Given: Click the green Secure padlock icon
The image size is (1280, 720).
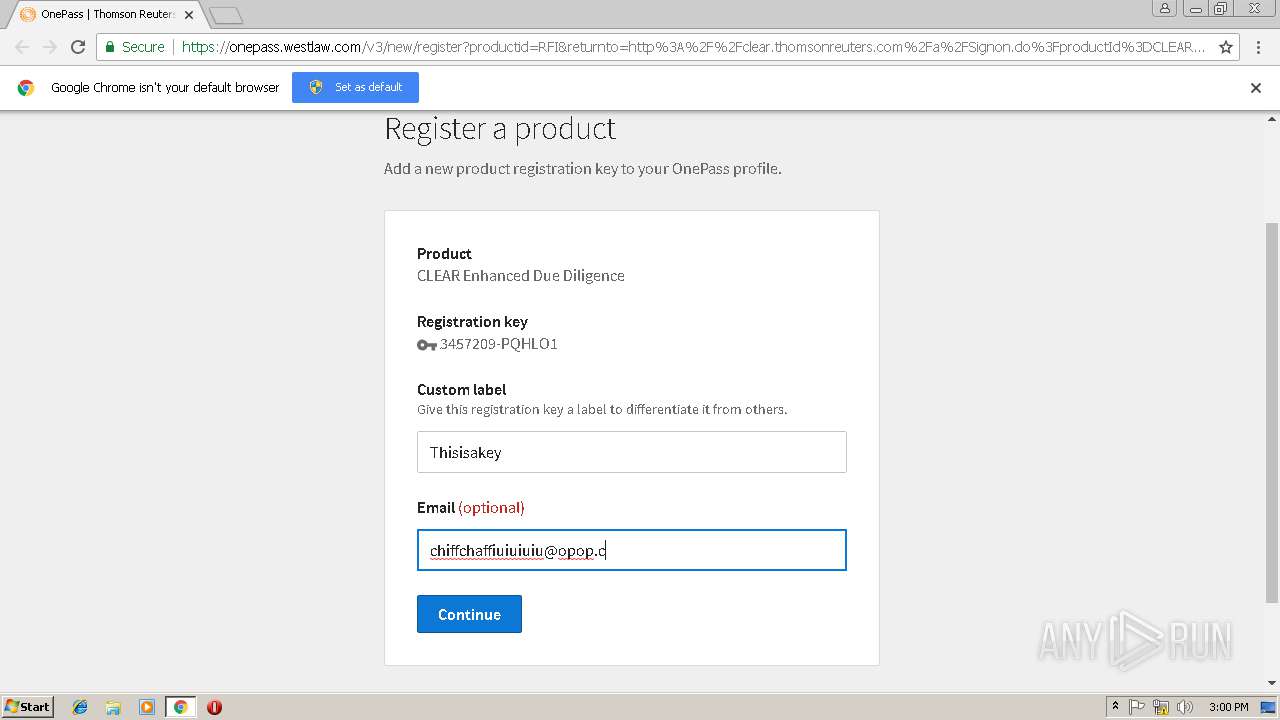Looking at the screenshot, I should [110, 47].
